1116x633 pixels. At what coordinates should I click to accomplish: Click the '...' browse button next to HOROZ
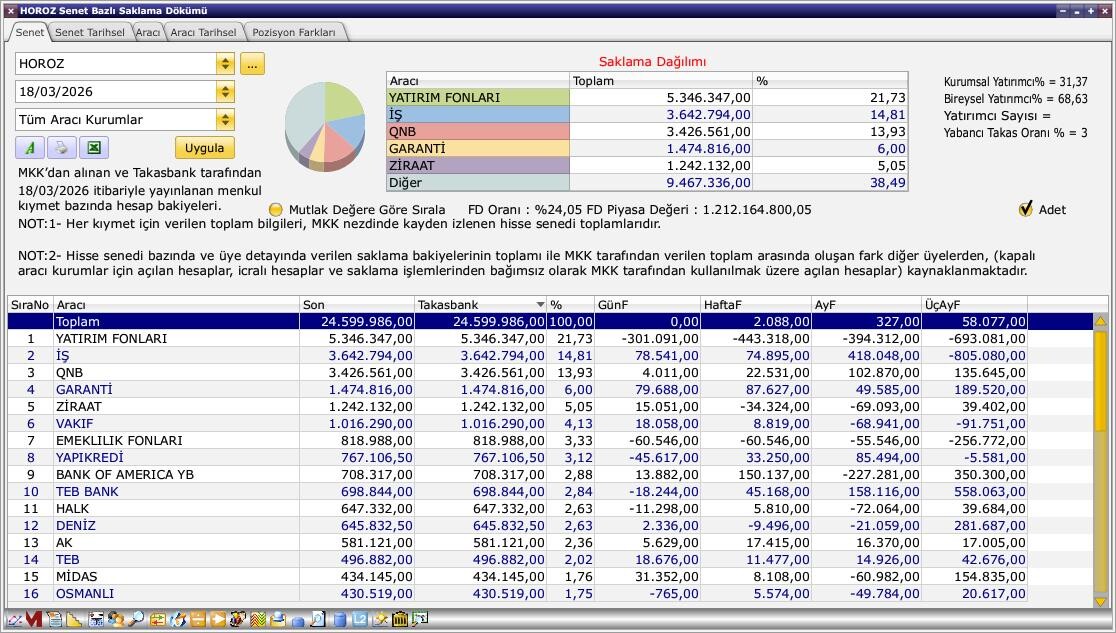click(252, 64)
